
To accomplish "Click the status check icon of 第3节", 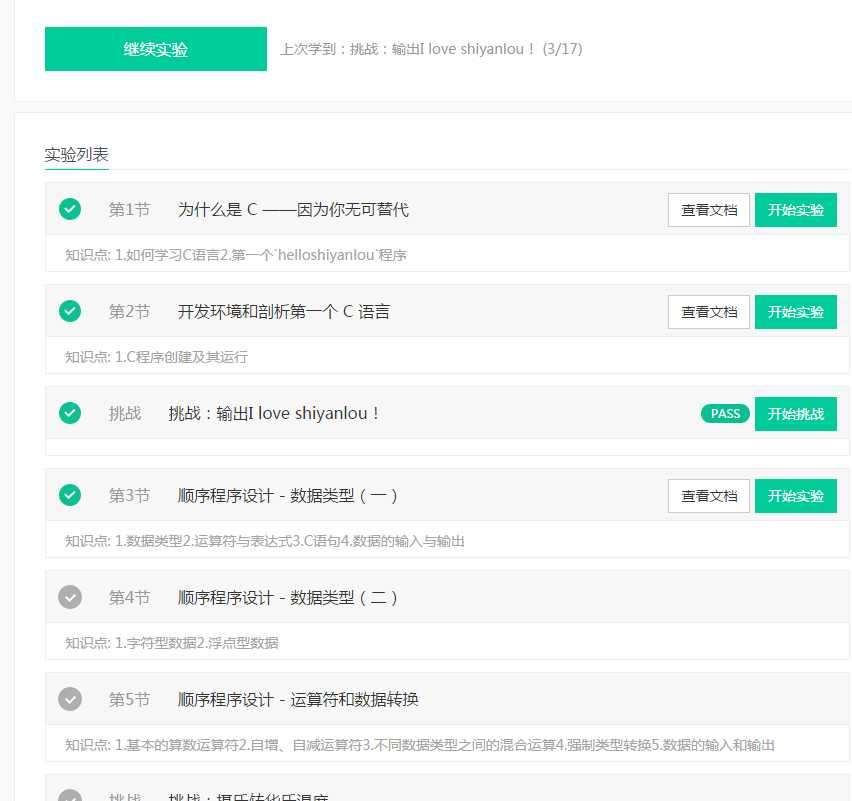I will point(69,495).
